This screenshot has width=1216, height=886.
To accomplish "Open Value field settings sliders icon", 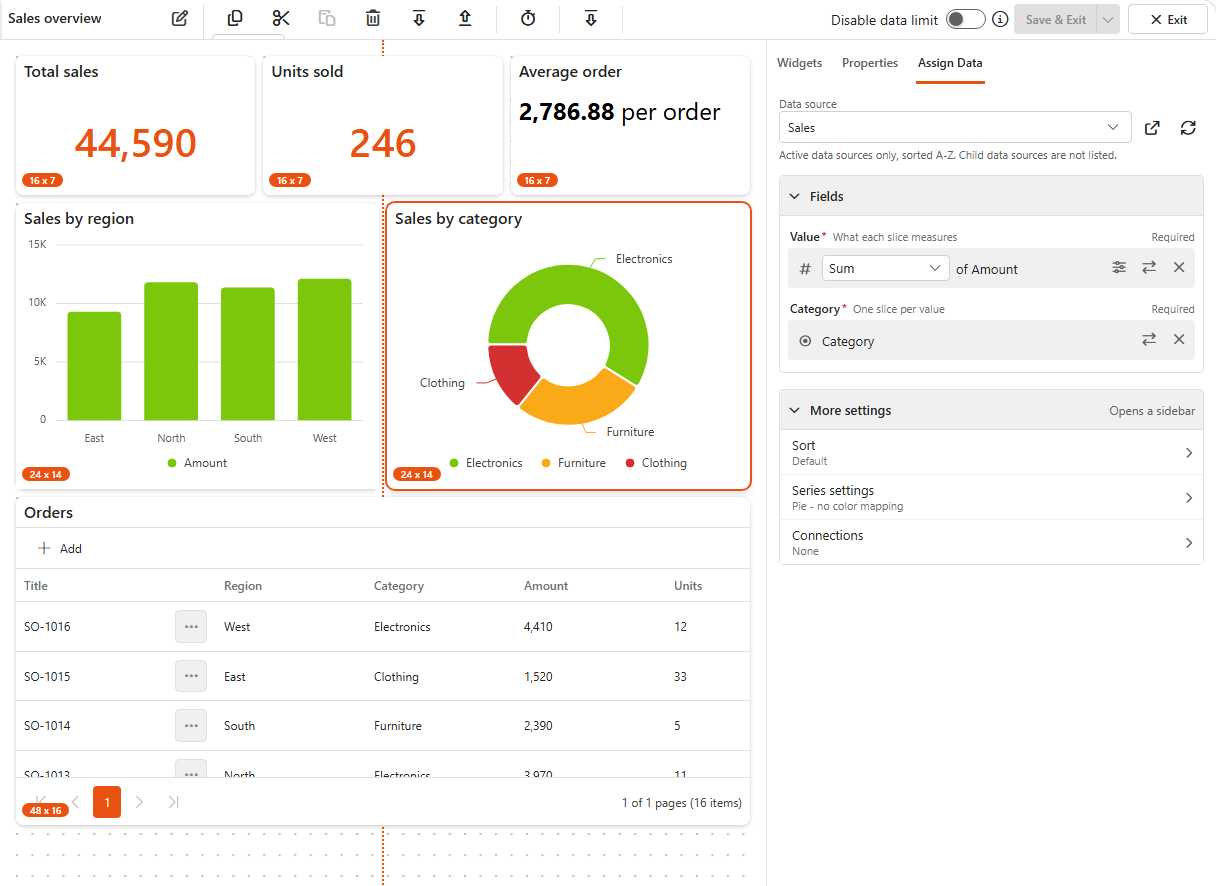I will coord(1119,268).
